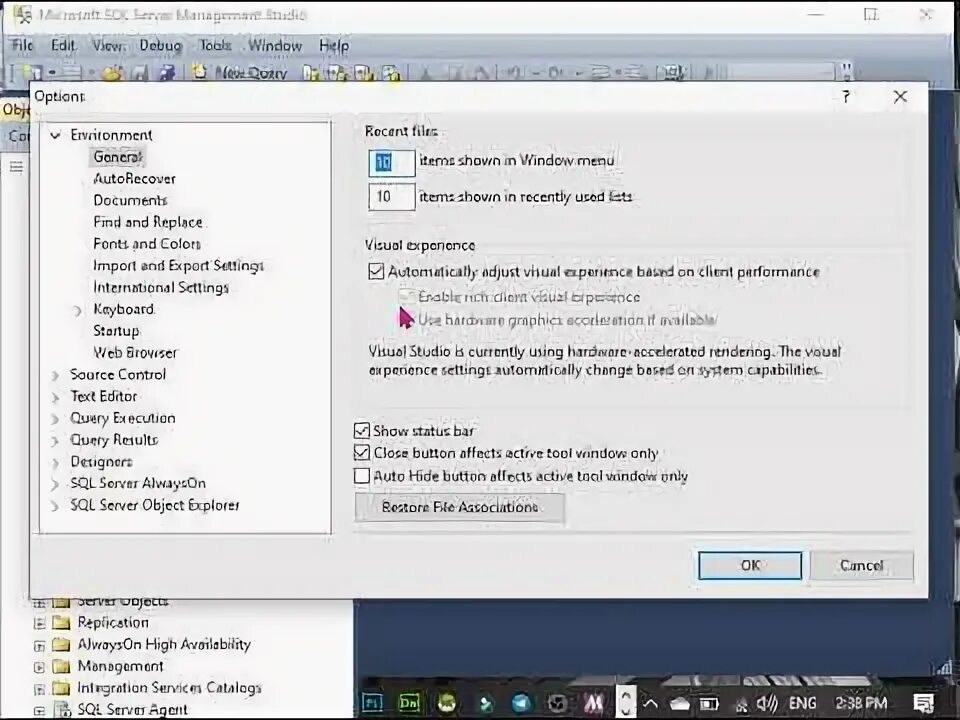Image resolution: width=960 pixels, height=720 pixels.
Task: Click the Open File folder icon in toolbar
Action: [111, 72]
